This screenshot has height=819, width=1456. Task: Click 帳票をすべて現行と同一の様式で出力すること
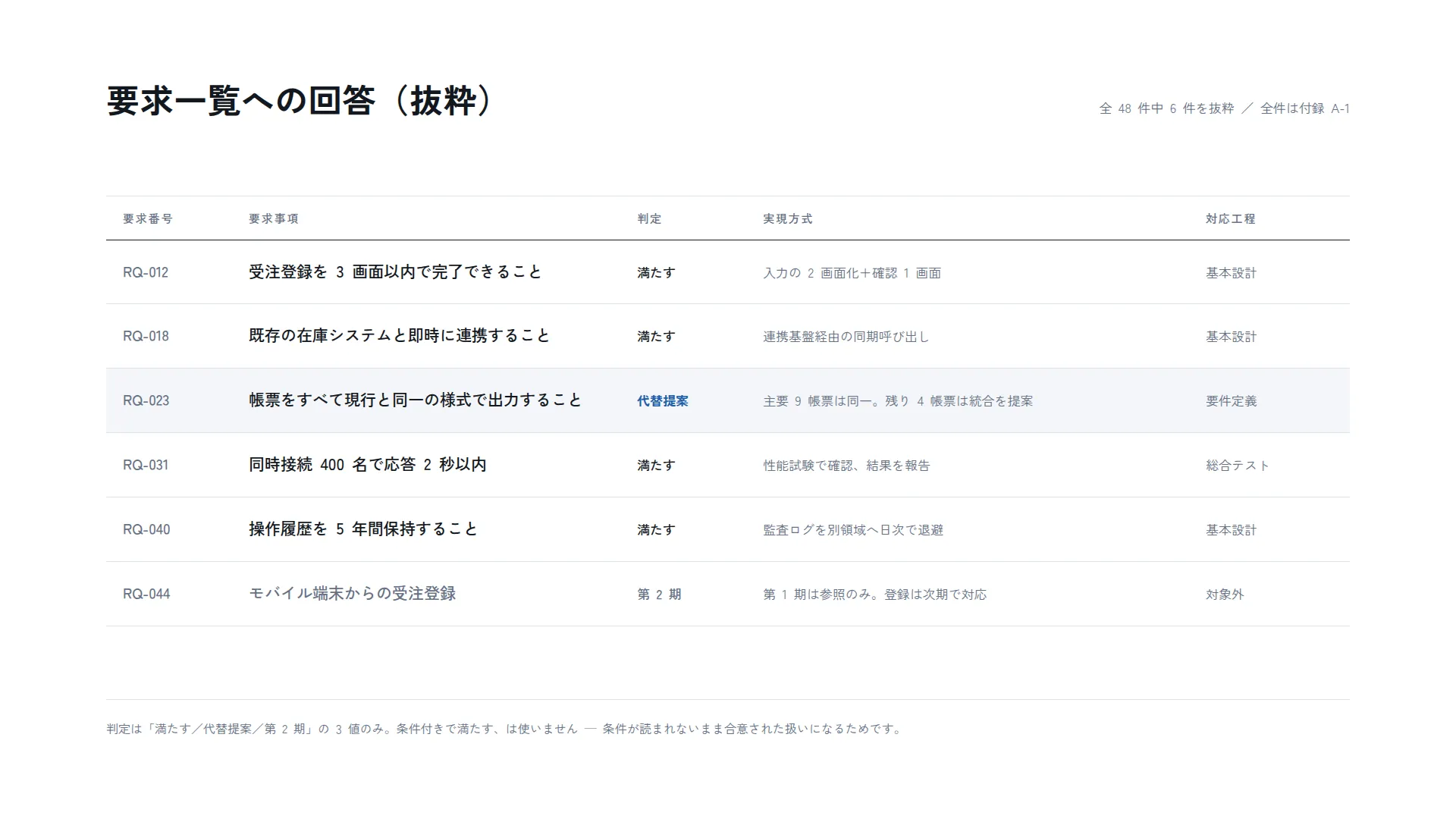click(x=416, y=400)
